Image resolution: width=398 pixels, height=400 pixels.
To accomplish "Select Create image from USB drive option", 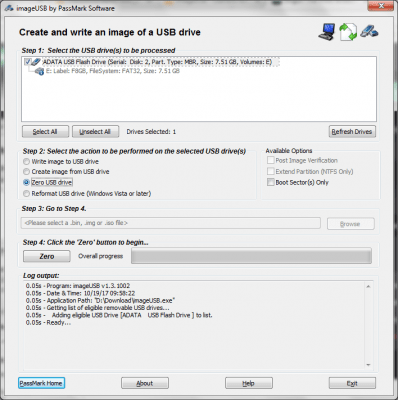I will coord(26,172).
